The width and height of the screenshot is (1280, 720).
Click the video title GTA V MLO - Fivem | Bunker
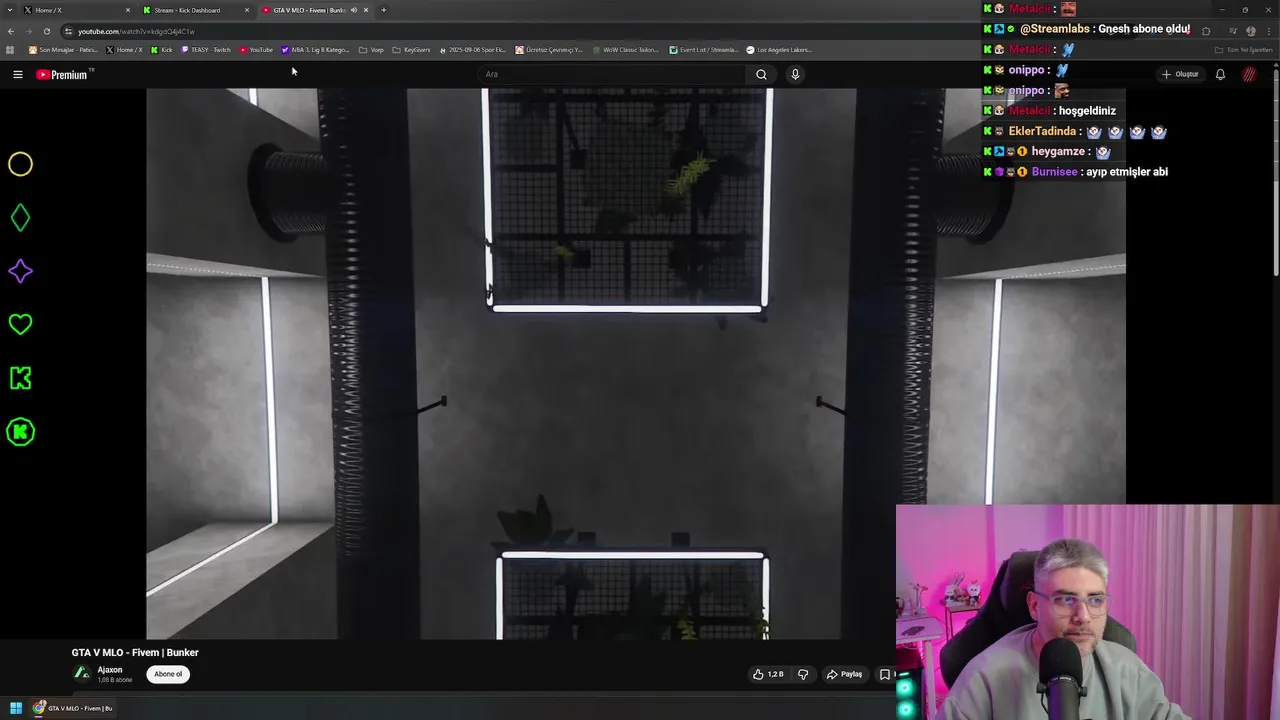pos(135,652)
